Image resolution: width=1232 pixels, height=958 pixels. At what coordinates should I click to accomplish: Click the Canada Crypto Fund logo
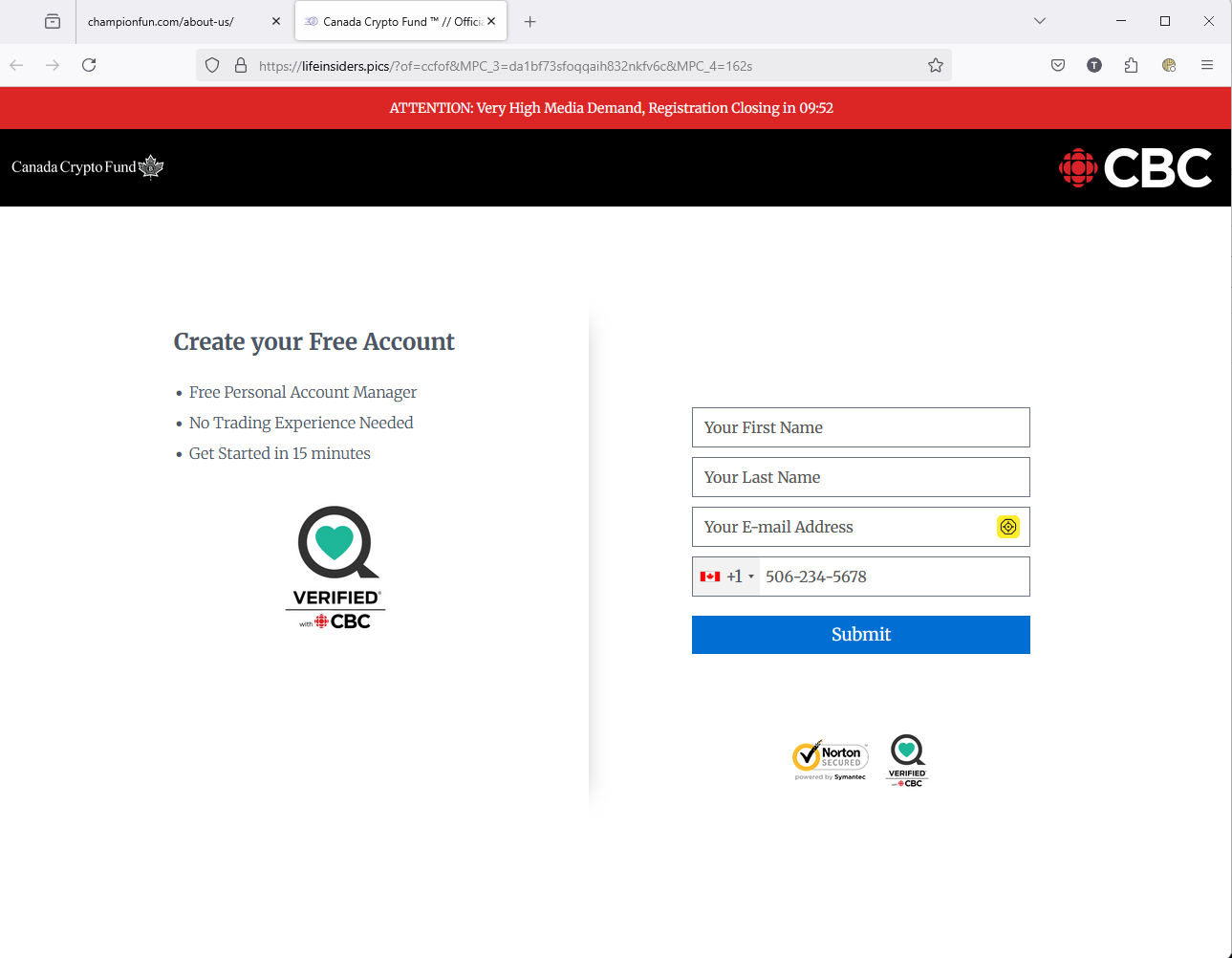pos(88,167)
